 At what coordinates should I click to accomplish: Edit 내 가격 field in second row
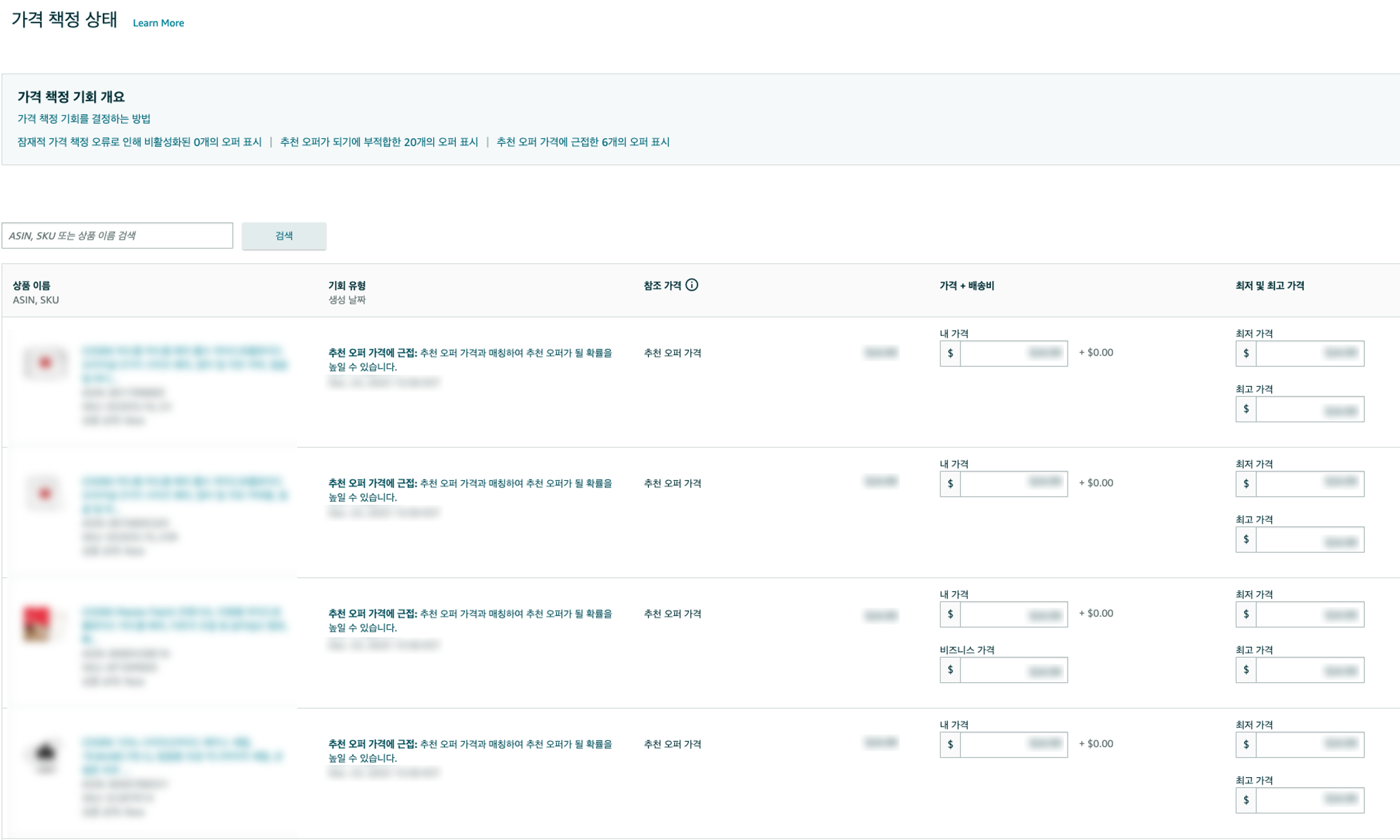point(1013,484)
